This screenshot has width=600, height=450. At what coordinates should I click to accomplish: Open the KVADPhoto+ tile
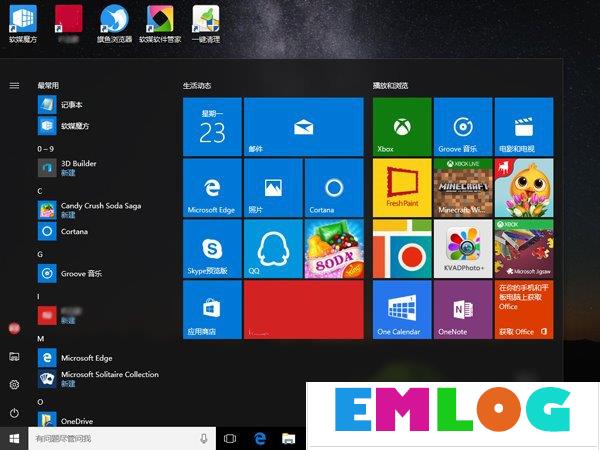pos(463,249)
